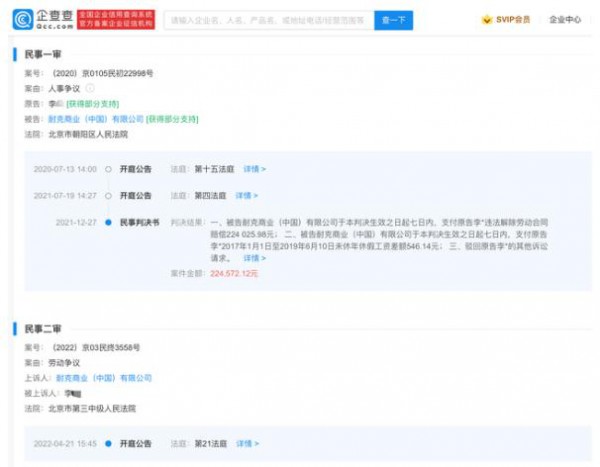
Task: Click the case amount 224,572.12元
Action: 234,273
